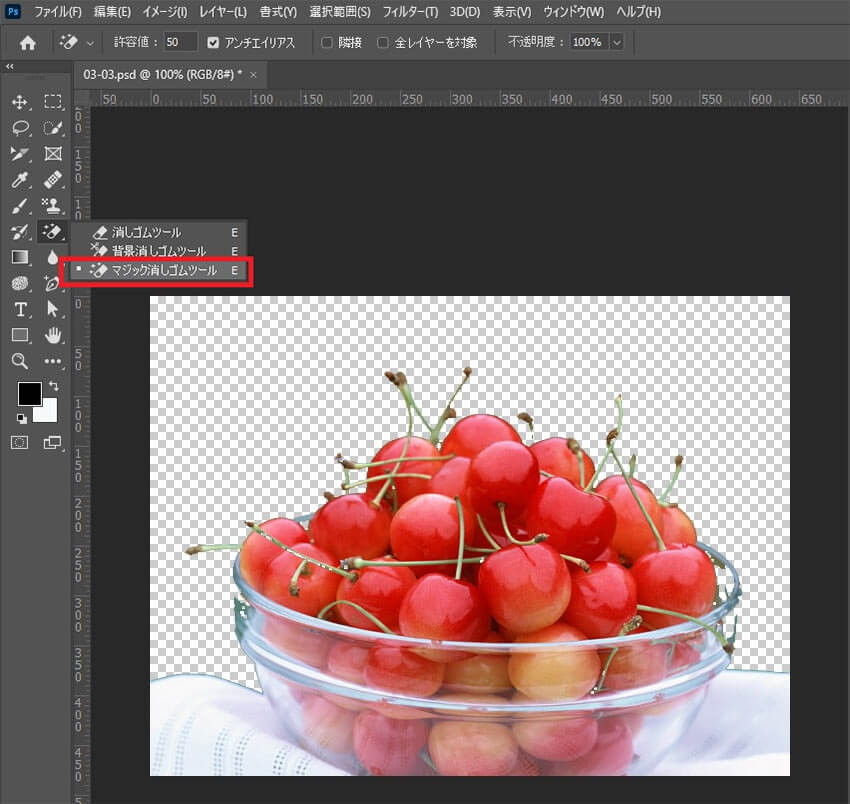
Task: Open the フィルター(T) menu
Action: coord(410,12)
